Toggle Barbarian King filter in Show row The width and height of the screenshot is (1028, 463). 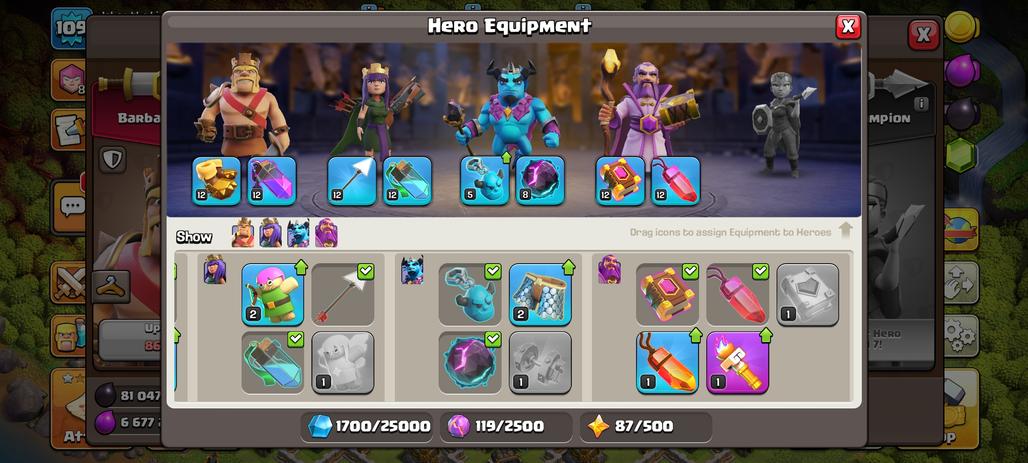point(243,233)
